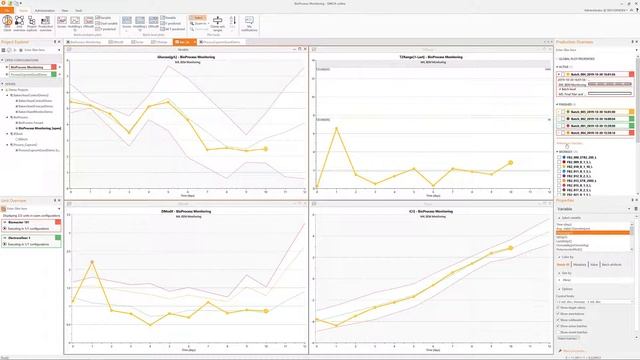Viewport: 640px width, 360px height.
Task: Collapse the Options section in Properties
Action: [559, 289]
